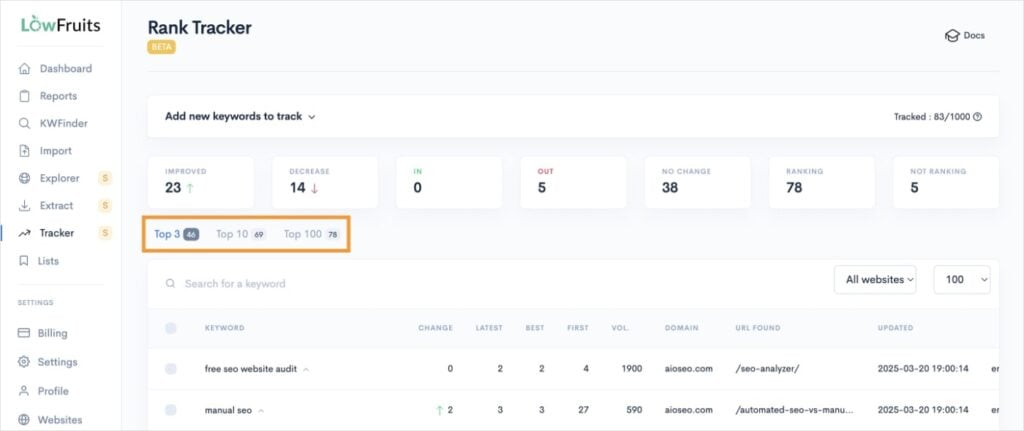Switch to the Top 10 tab
Viewport: 1024px width, 431px height.
click(240, 234)
